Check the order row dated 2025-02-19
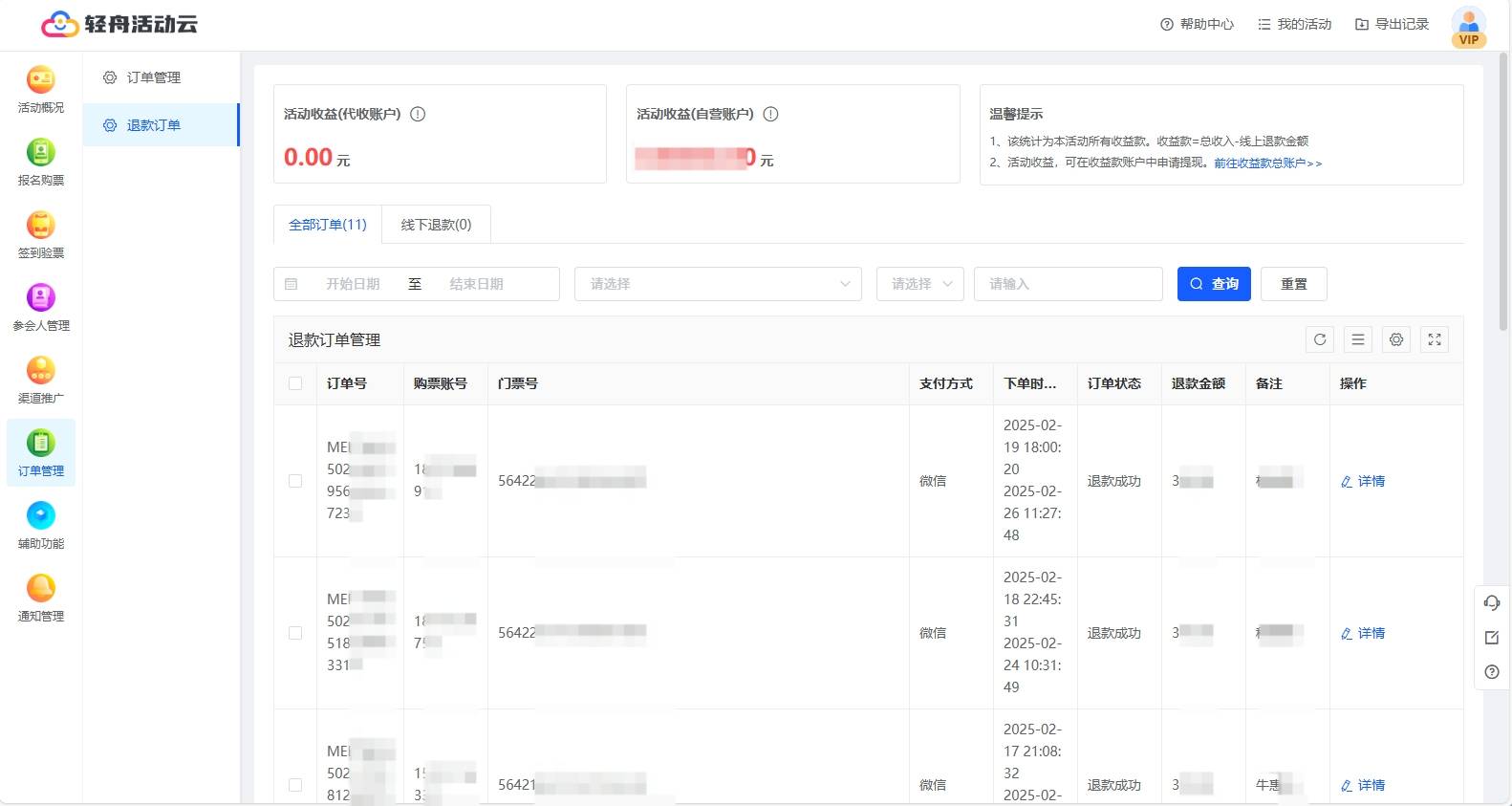 click(295, 481)
